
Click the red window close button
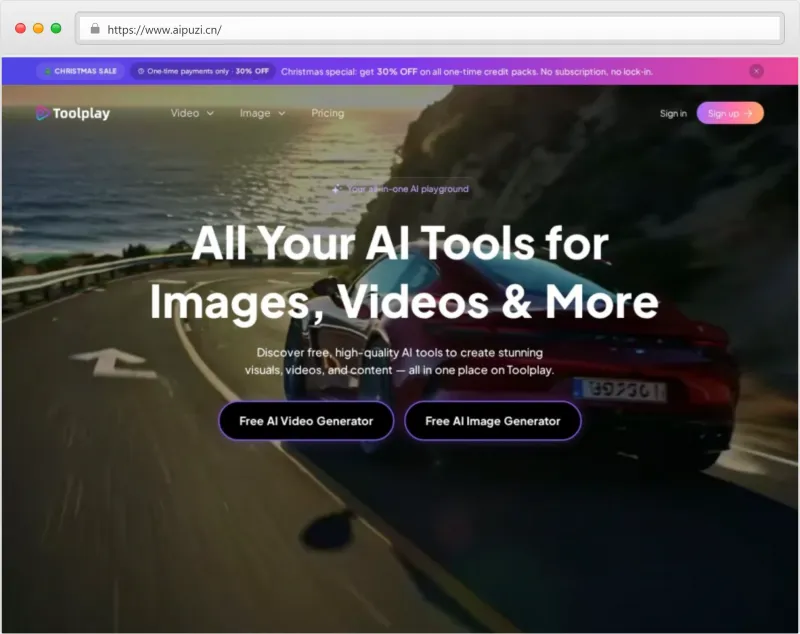[x=20, y=29]
